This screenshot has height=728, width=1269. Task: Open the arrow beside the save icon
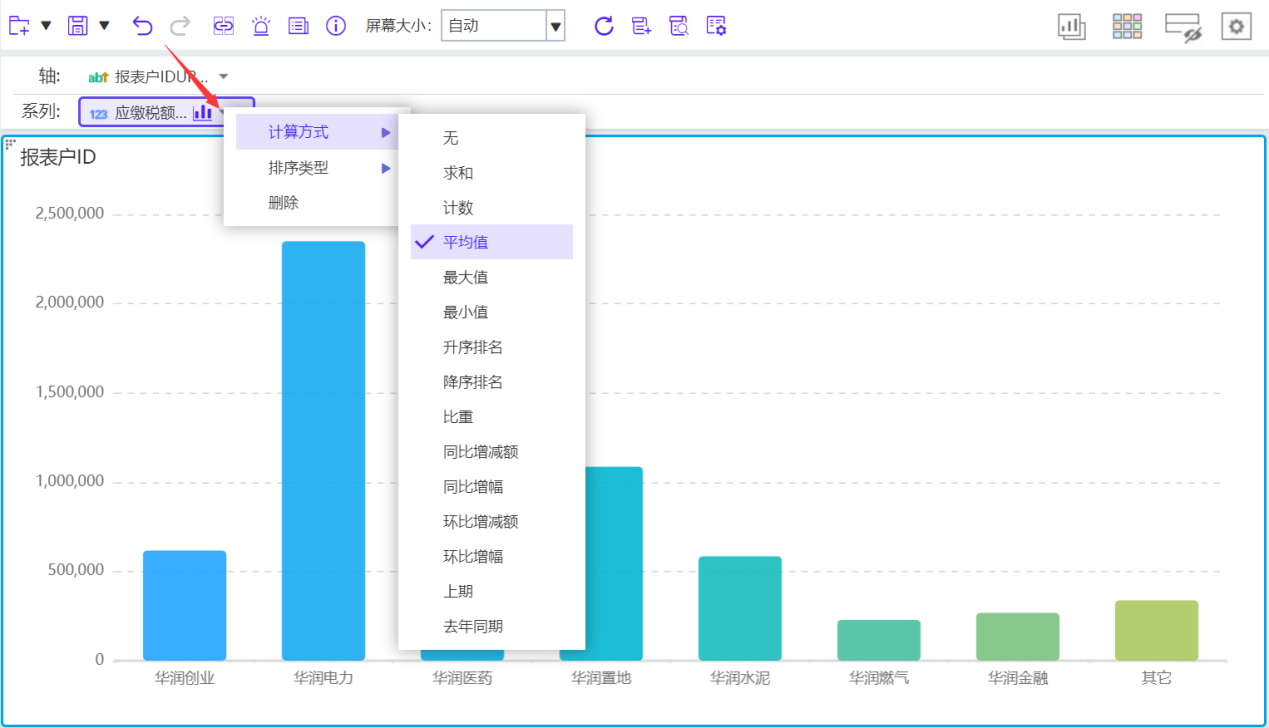(104, 26)
